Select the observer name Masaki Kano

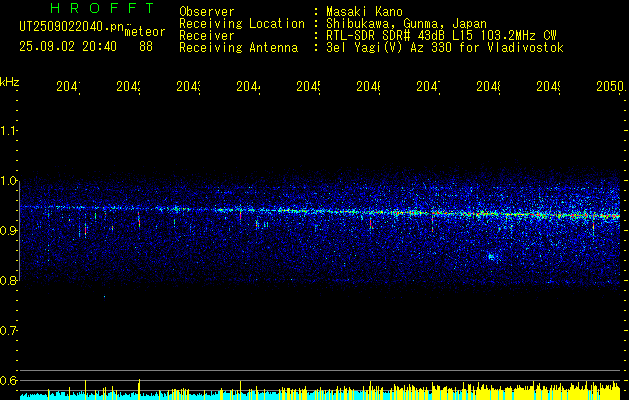(364, 11)
